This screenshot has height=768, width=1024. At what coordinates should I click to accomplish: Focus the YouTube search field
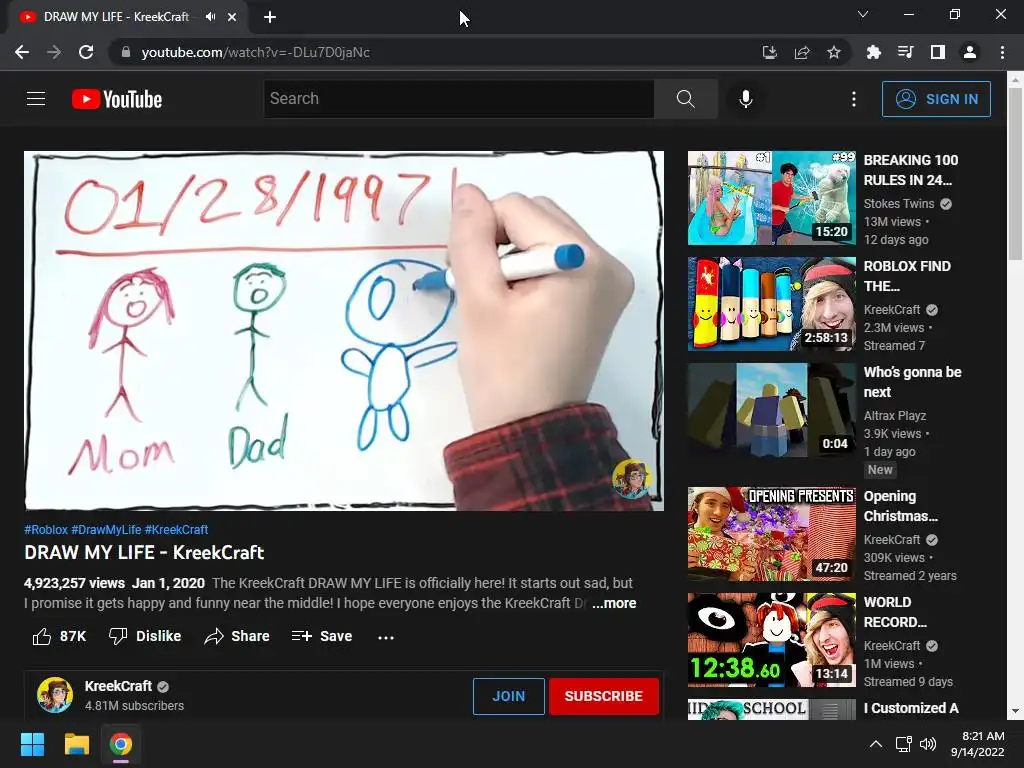(458, 99)
